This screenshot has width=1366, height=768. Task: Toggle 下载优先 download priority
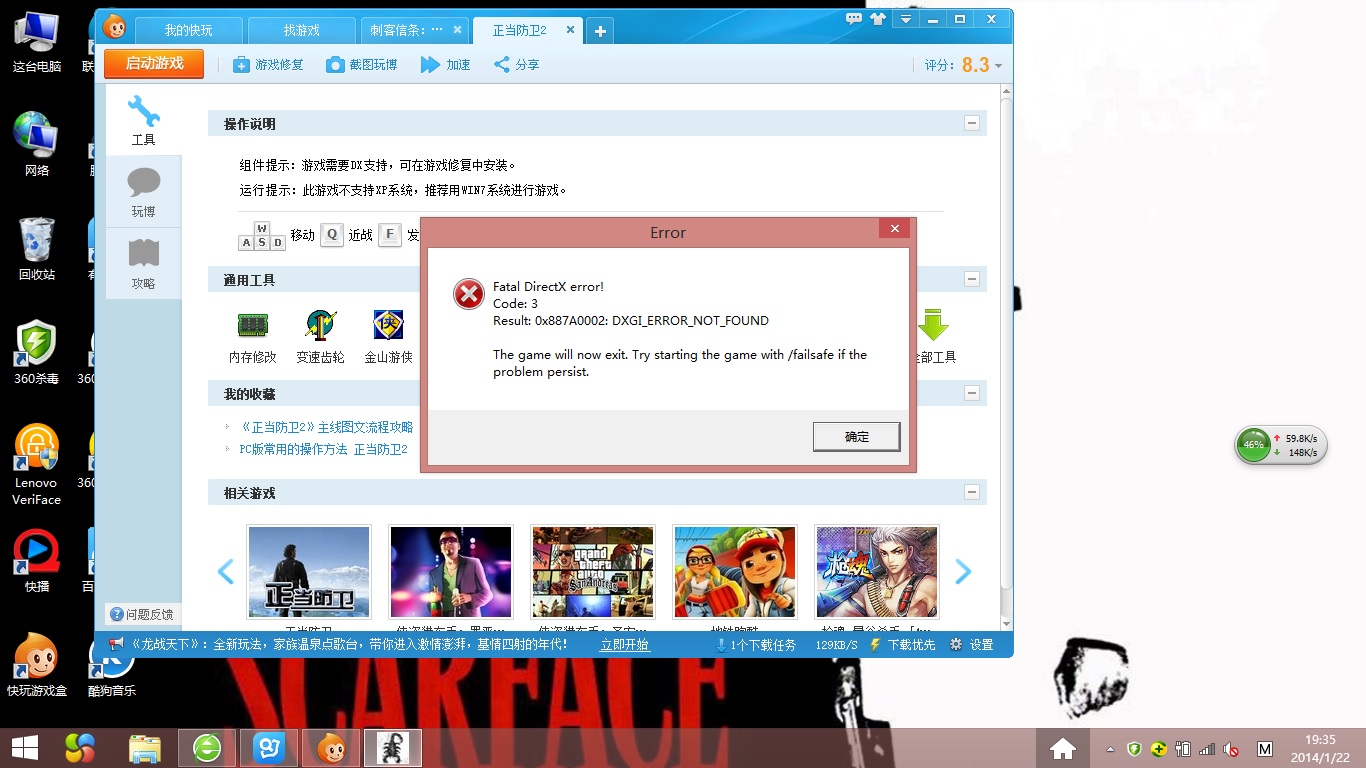click(x=902, y=645)
